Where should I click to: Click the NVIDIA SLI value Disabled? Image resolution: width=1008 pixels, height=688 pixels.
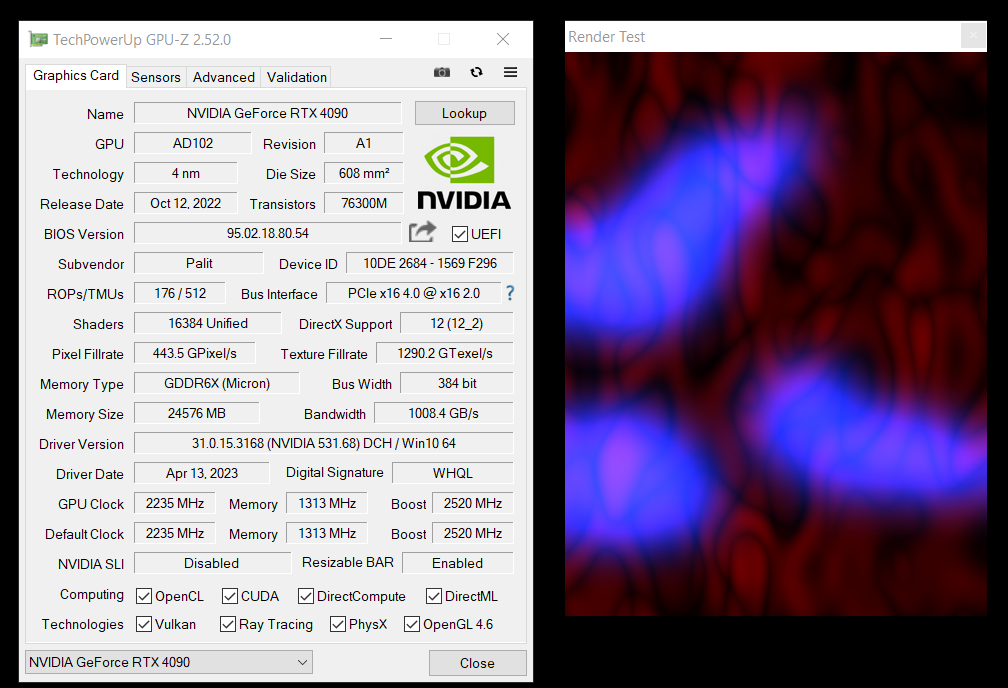click(212, 563)
